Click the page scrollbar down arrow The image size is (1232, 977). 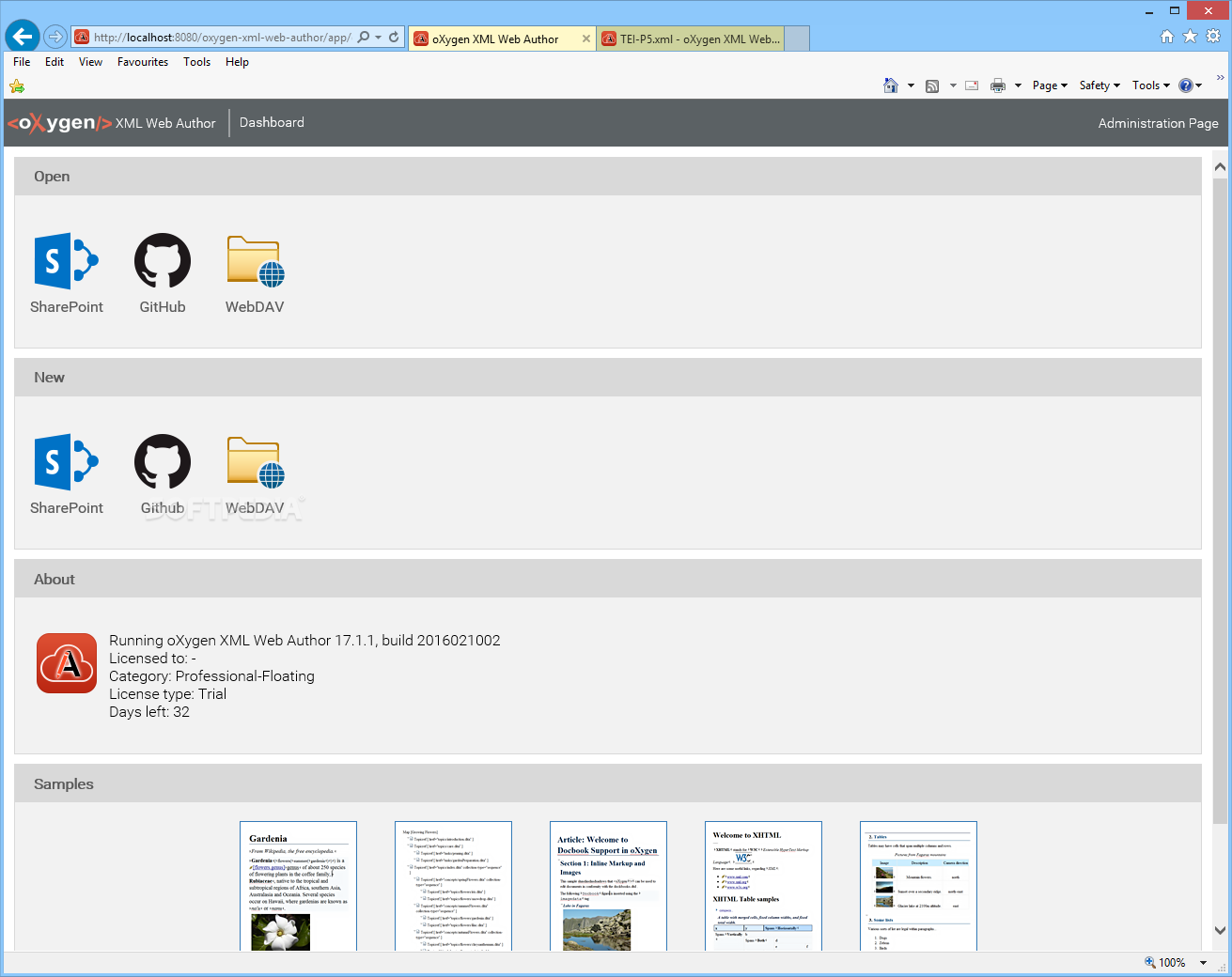[1220, 931]
